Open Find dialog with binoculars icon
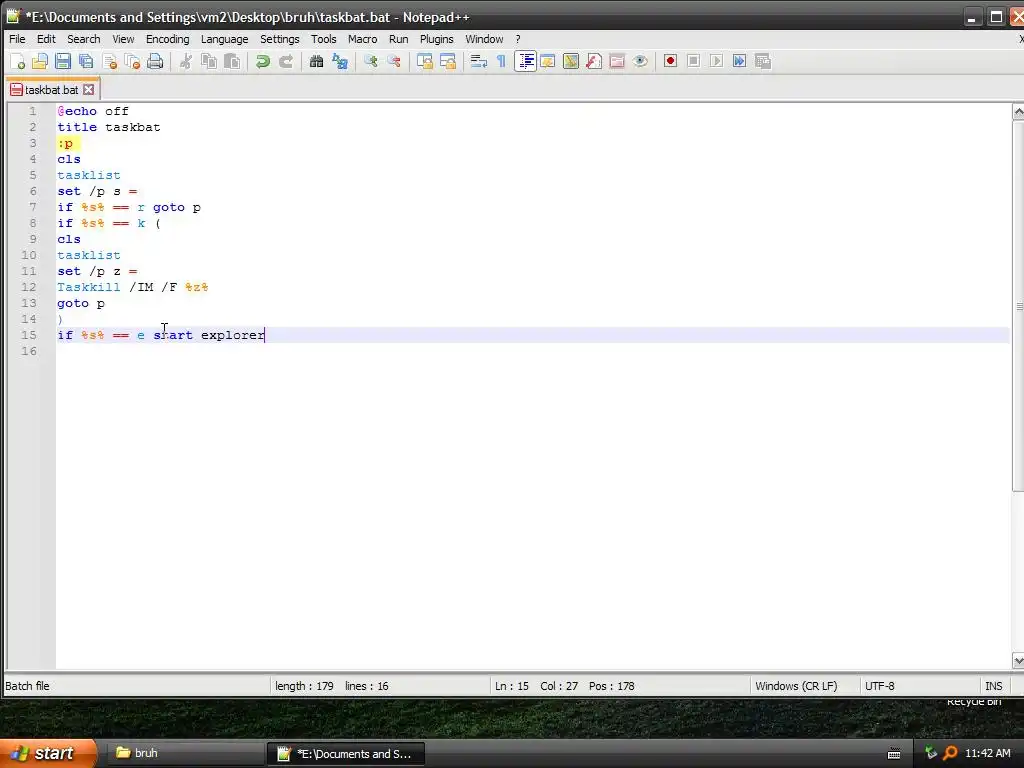This screenshot has width=1024, height=768. (x=316, y=61)
